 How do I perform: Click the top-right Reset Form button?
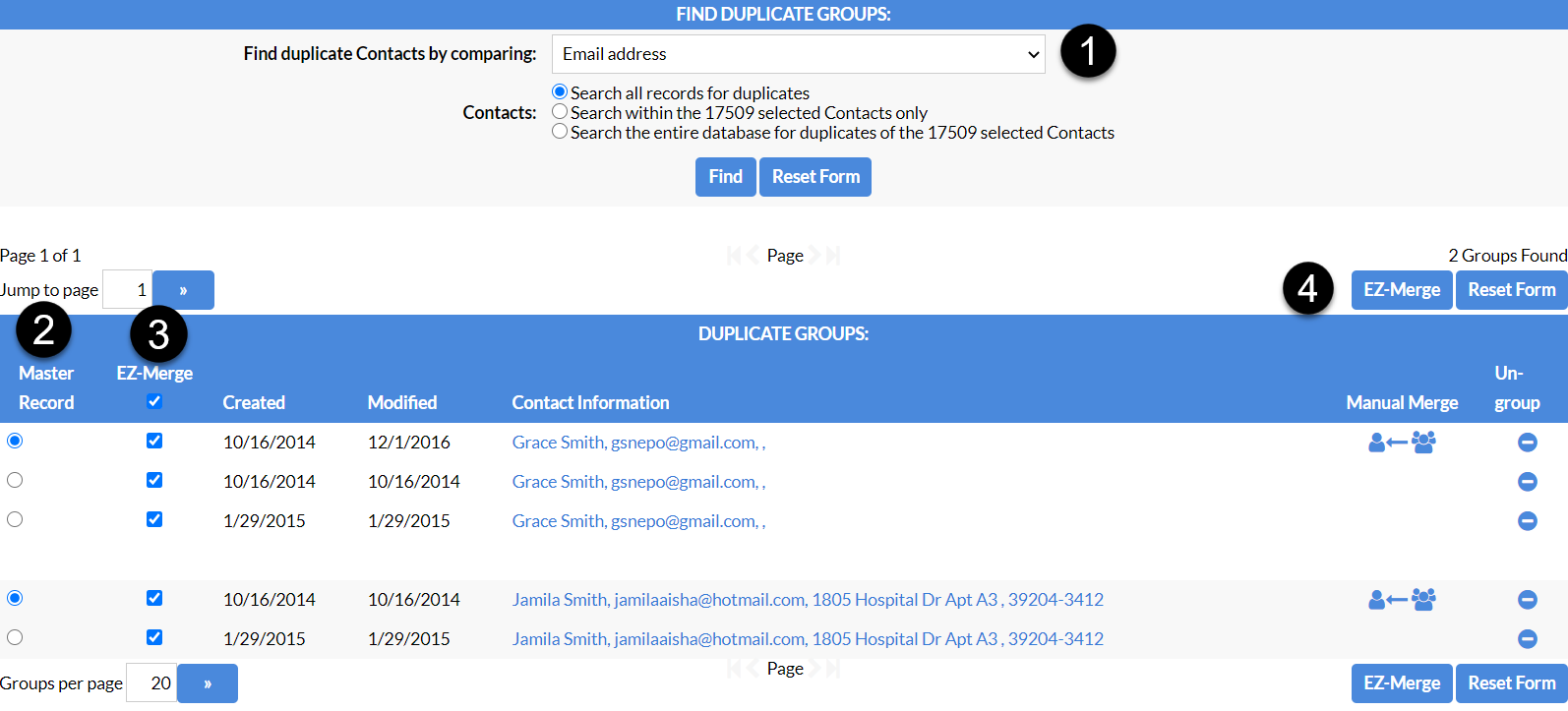click(1512, 290)
